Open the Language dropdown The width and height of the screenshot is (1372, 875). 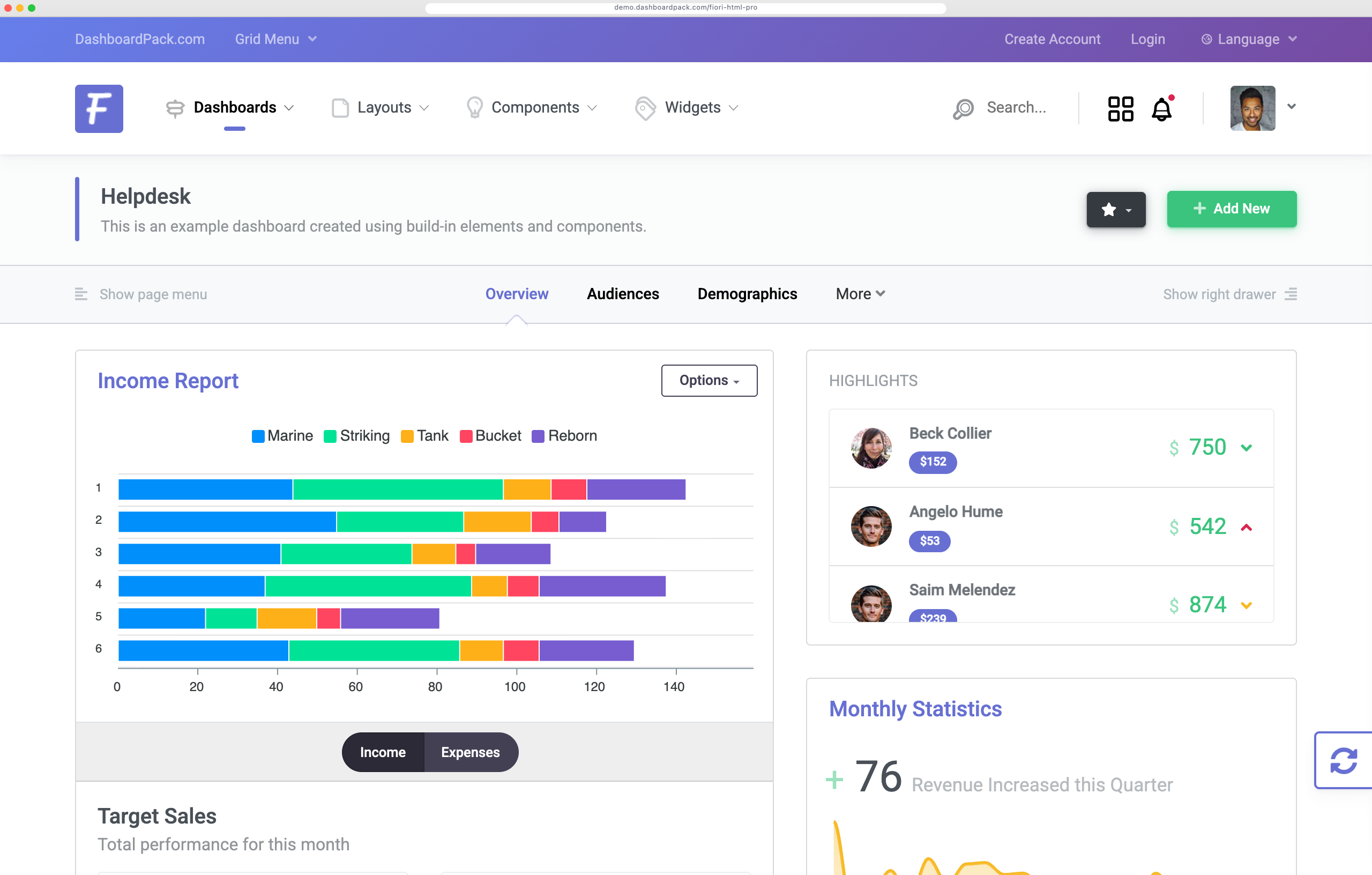pyautogui.click(x=1248, y=39)
